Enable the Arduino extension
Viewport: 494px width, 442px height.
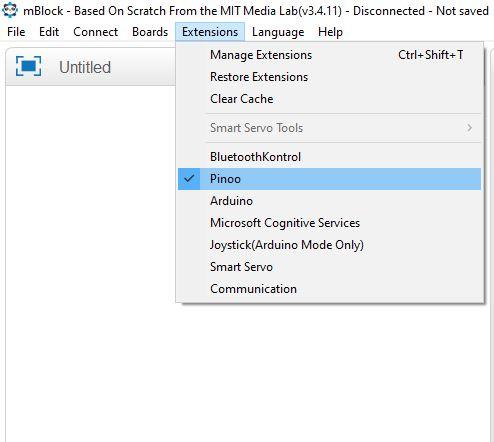(329, 201)
